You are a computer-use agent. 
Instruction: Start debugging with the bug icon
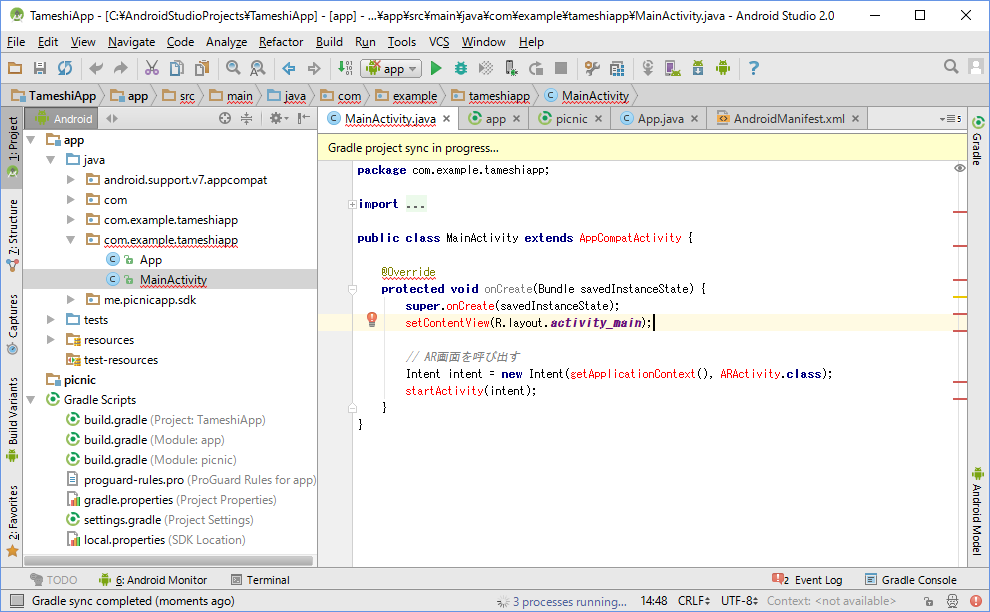(461, 68)
